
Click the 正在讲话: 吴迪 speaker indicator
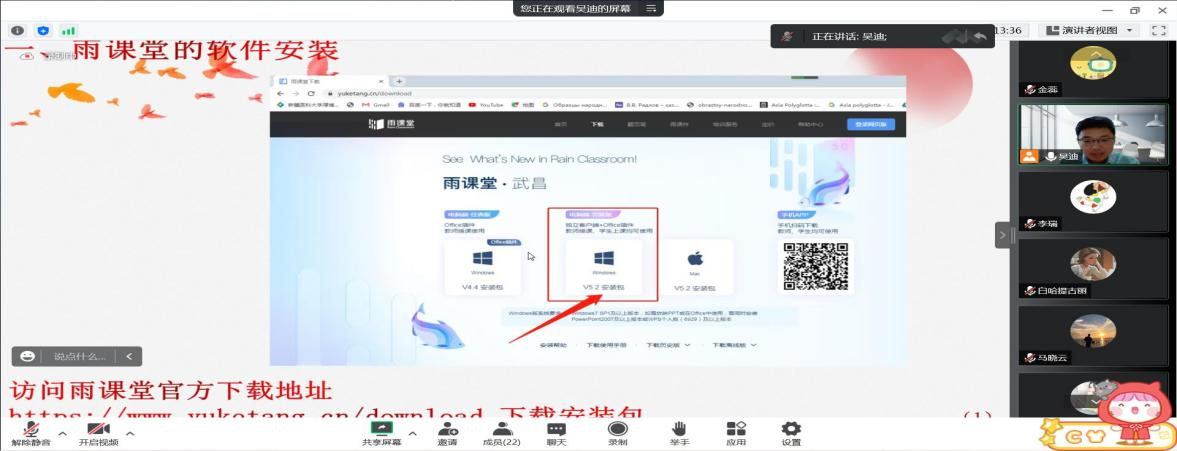click(849, 36)
